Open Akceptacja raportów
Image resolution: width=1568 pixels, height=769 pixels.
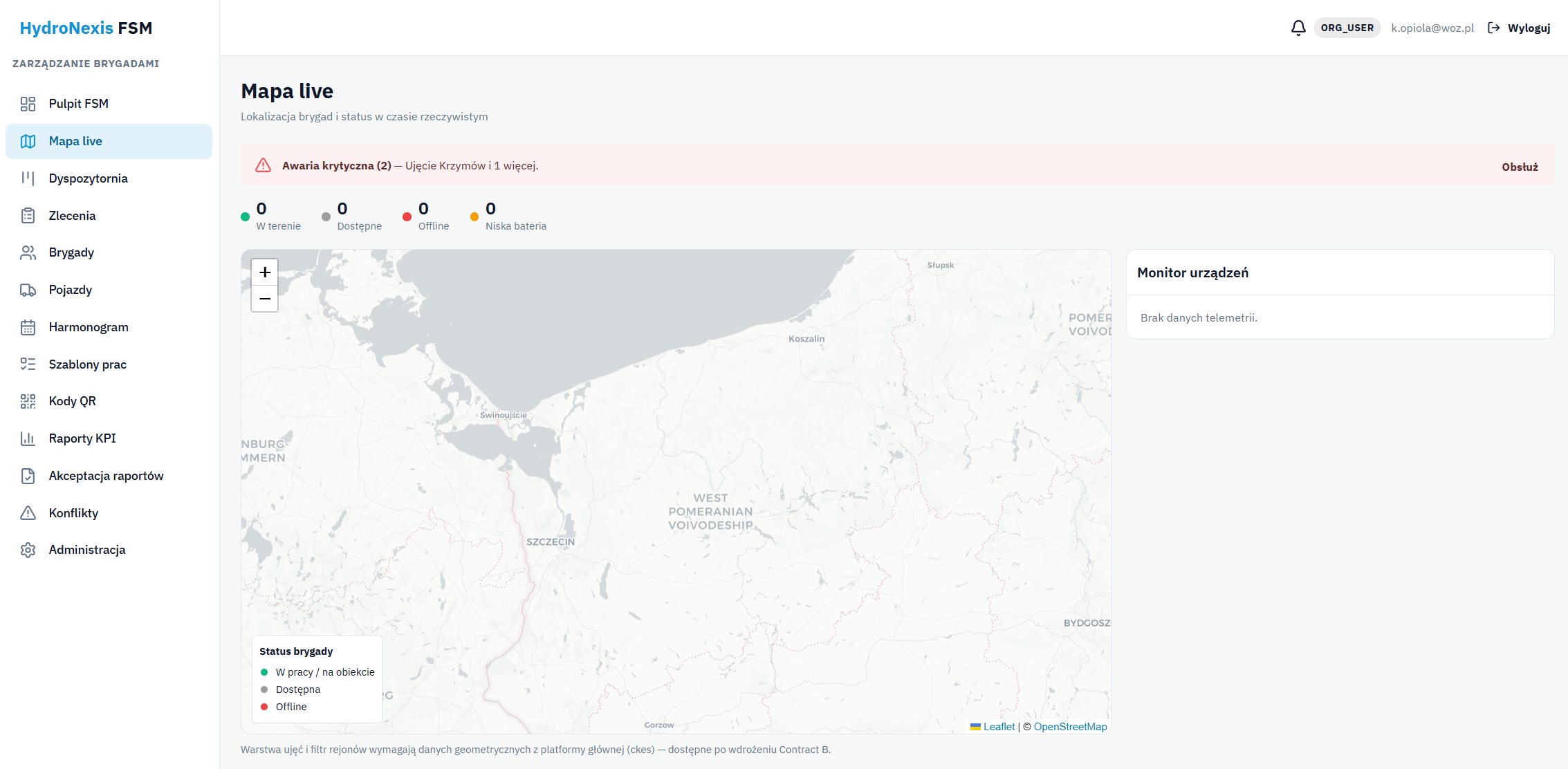pyautogui.click(x=109, y=476)
